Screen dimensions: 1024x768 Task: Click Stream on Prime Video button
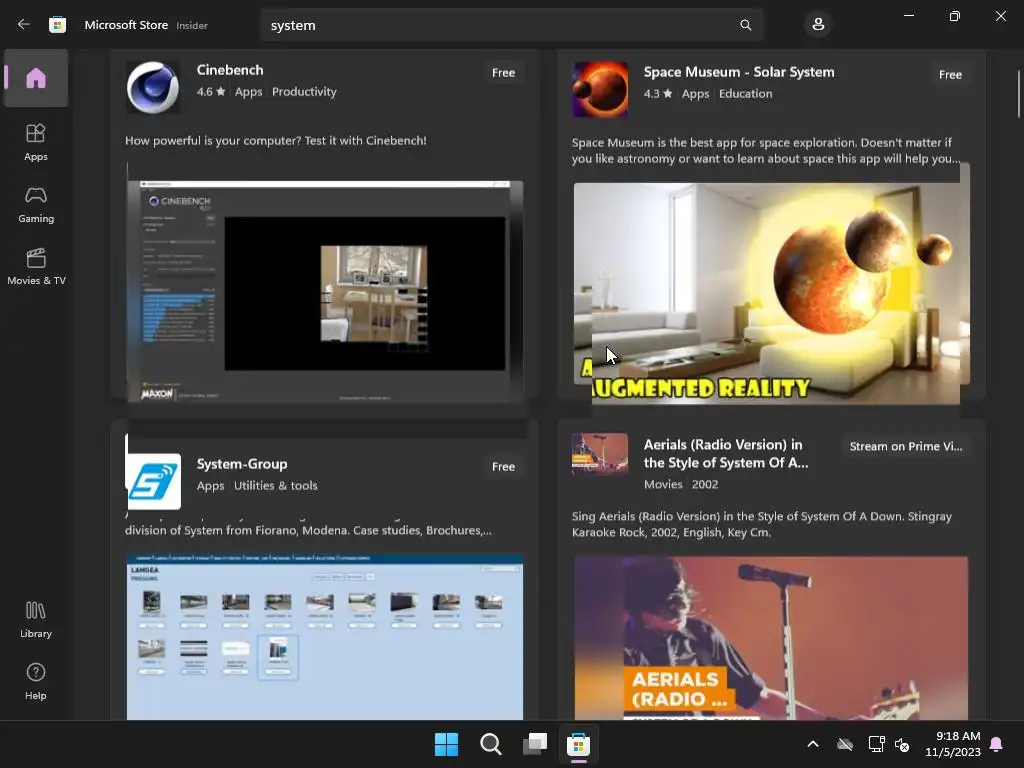(905, 446)
